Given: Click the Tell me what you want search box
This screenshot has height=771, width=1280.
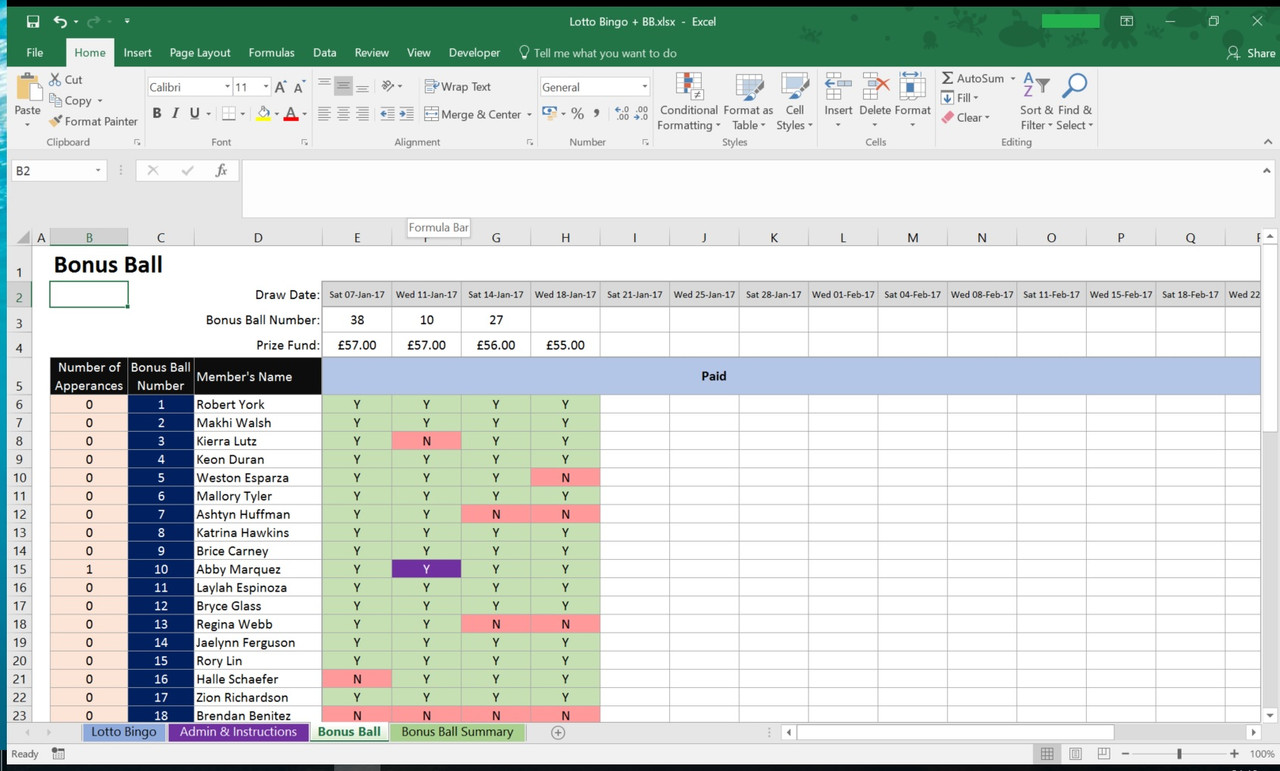Looking at the screenshot, I should click(x=597, y=53).
